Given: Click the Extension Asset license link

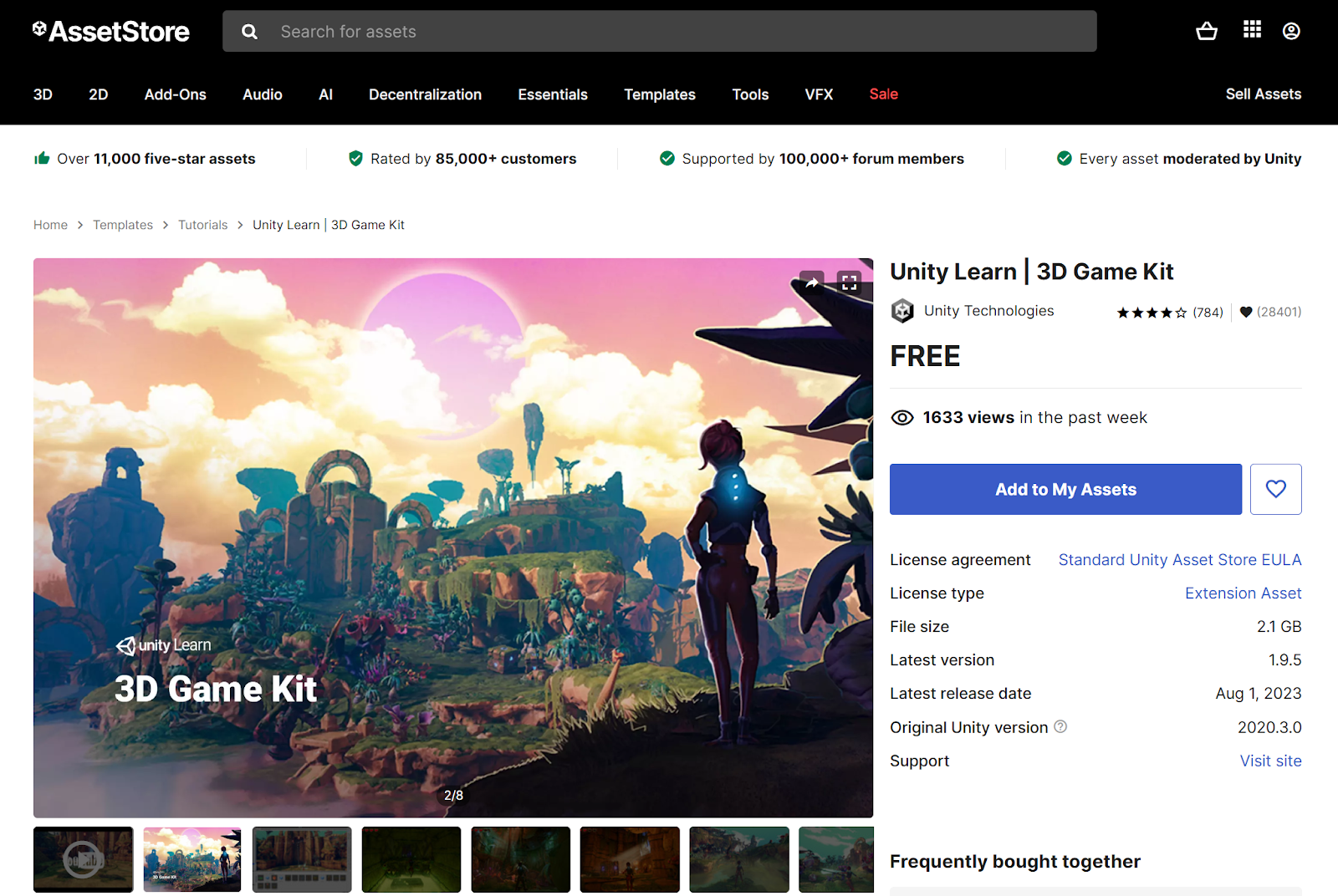Looking at the screenshot, I should tap(1243, 593).
